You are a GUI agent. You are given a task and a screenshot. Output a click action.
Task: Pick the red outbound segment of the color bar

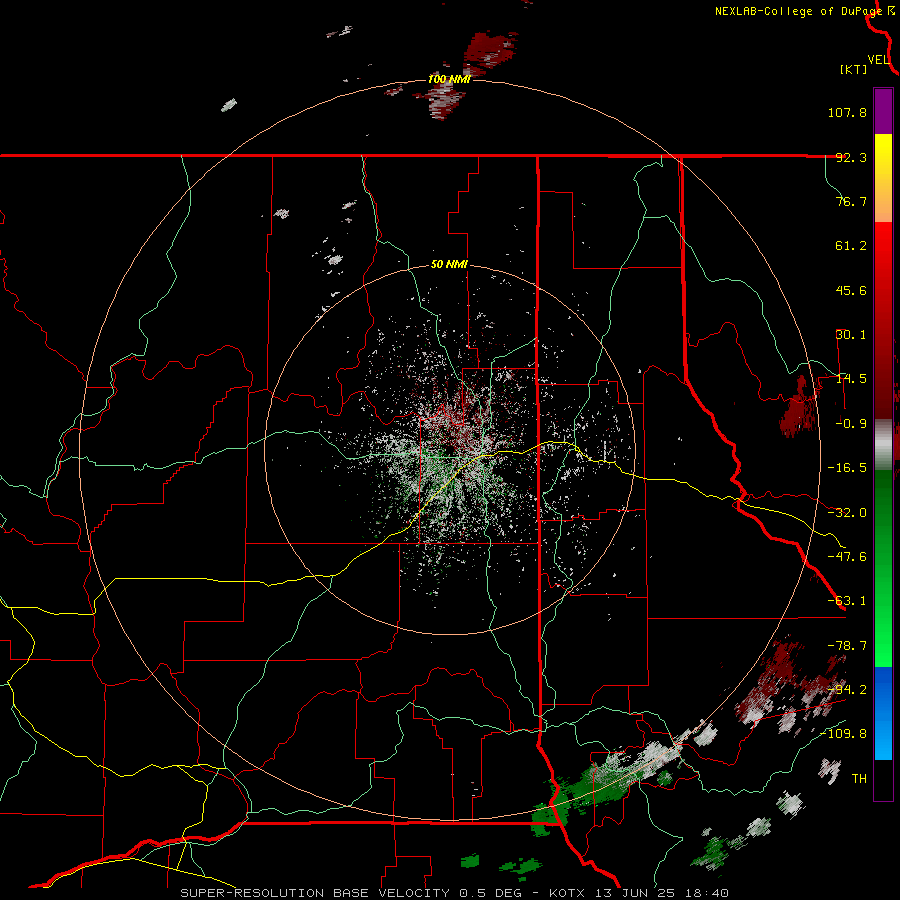(x=883, y=320)
